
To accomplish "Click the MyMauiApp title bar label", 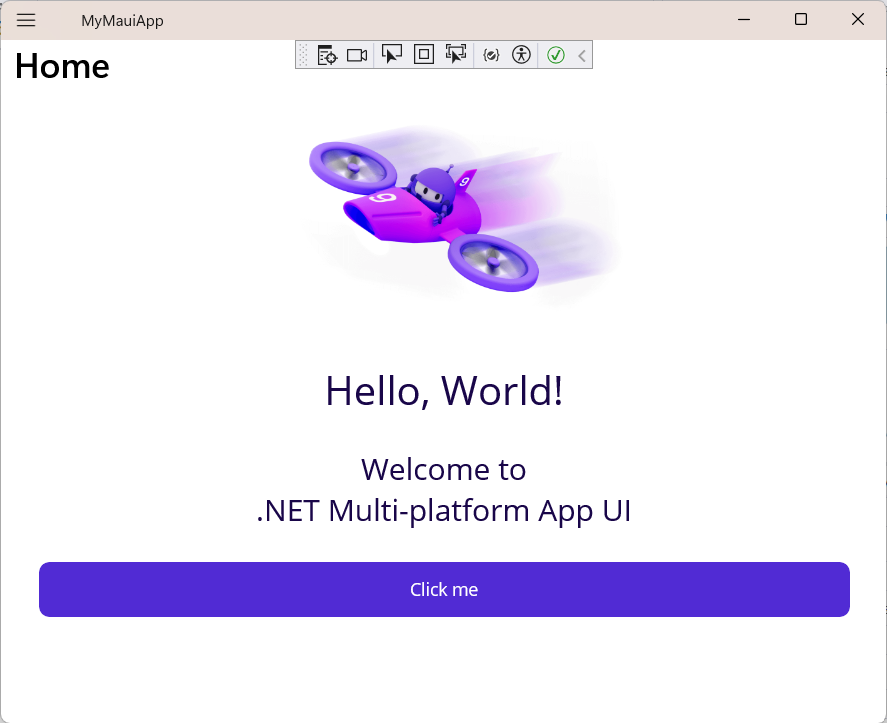I will point(122,20).
